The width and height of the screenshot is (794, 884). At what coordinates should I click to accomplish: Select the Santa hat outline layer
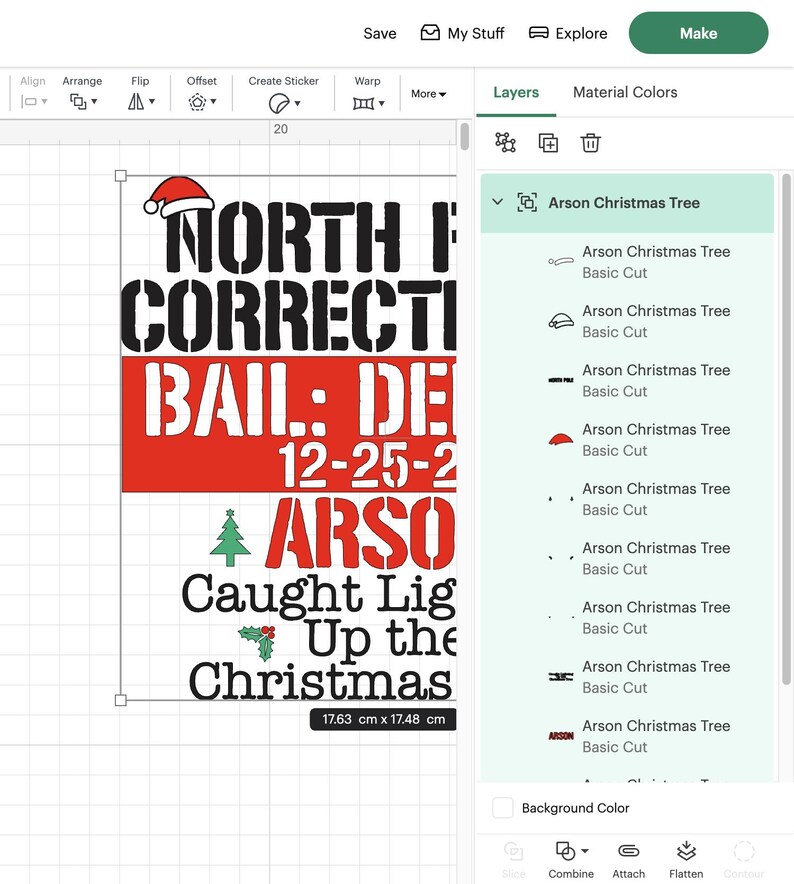627,321
